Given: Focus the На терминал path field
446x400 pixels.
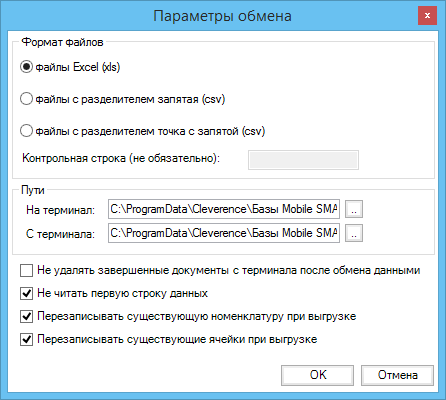Looking at the screenshot, I should coord(224,209).
